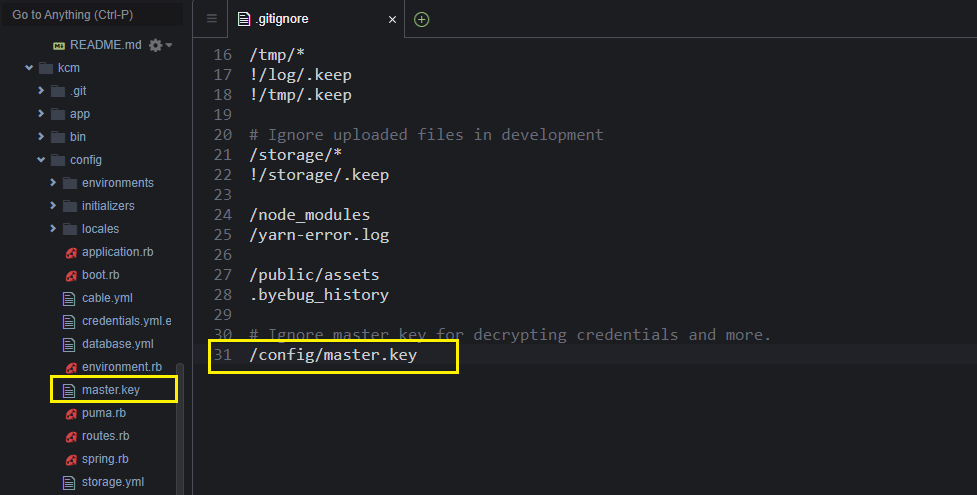Open routes.rb in the file tree

(x=105, y=436)
